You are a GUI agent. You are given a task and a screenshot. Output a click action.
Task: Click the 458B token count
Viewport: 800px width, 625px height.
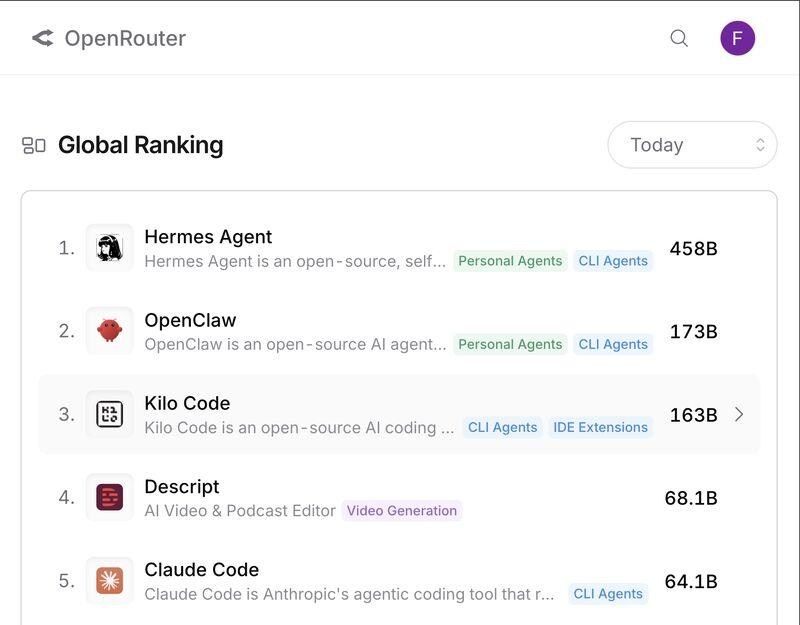click(x=693, y=248)
